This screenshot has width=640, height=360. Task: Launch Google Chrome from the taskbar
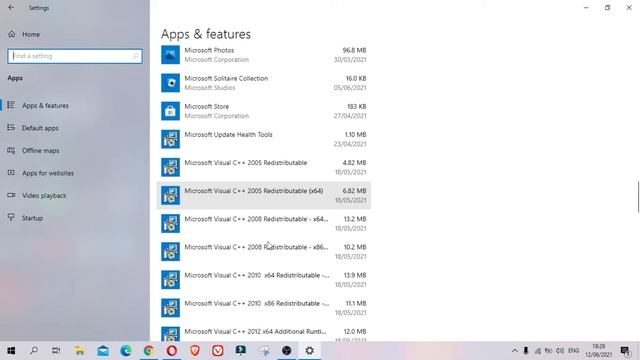(149, 351)
